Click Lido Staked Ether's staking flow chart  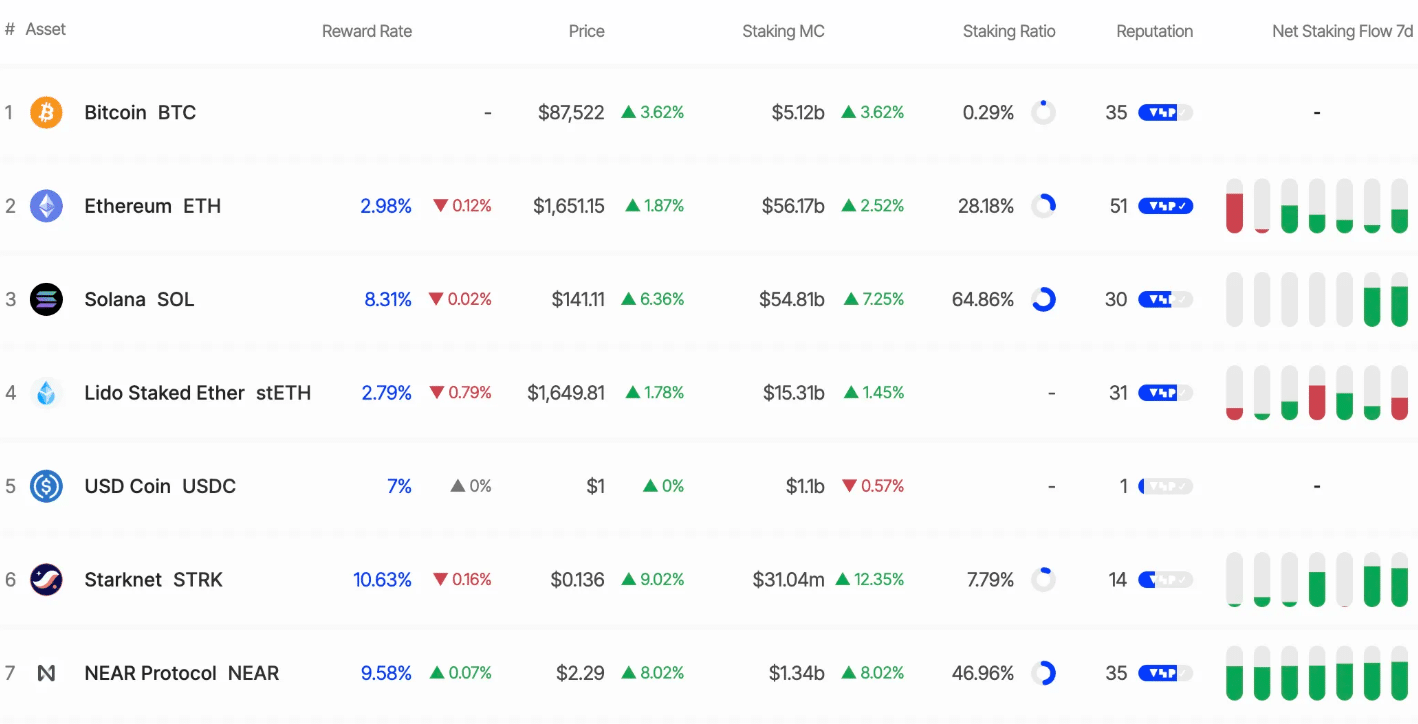1317,393
